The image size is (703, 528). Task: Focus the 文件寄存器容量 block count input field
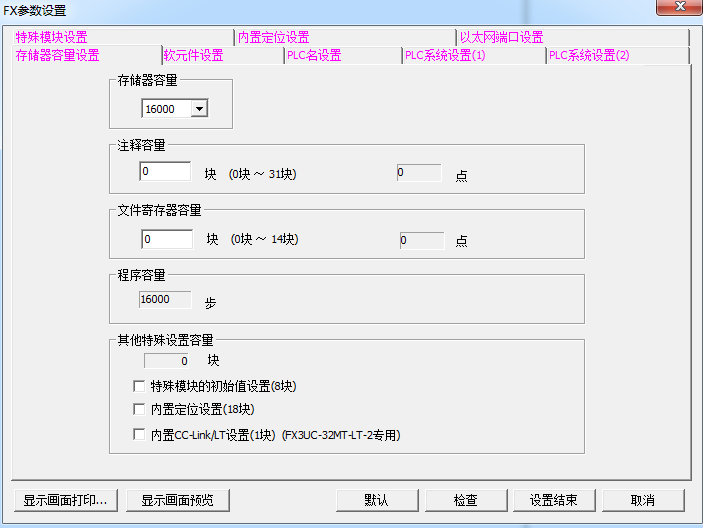click(166, 239)
